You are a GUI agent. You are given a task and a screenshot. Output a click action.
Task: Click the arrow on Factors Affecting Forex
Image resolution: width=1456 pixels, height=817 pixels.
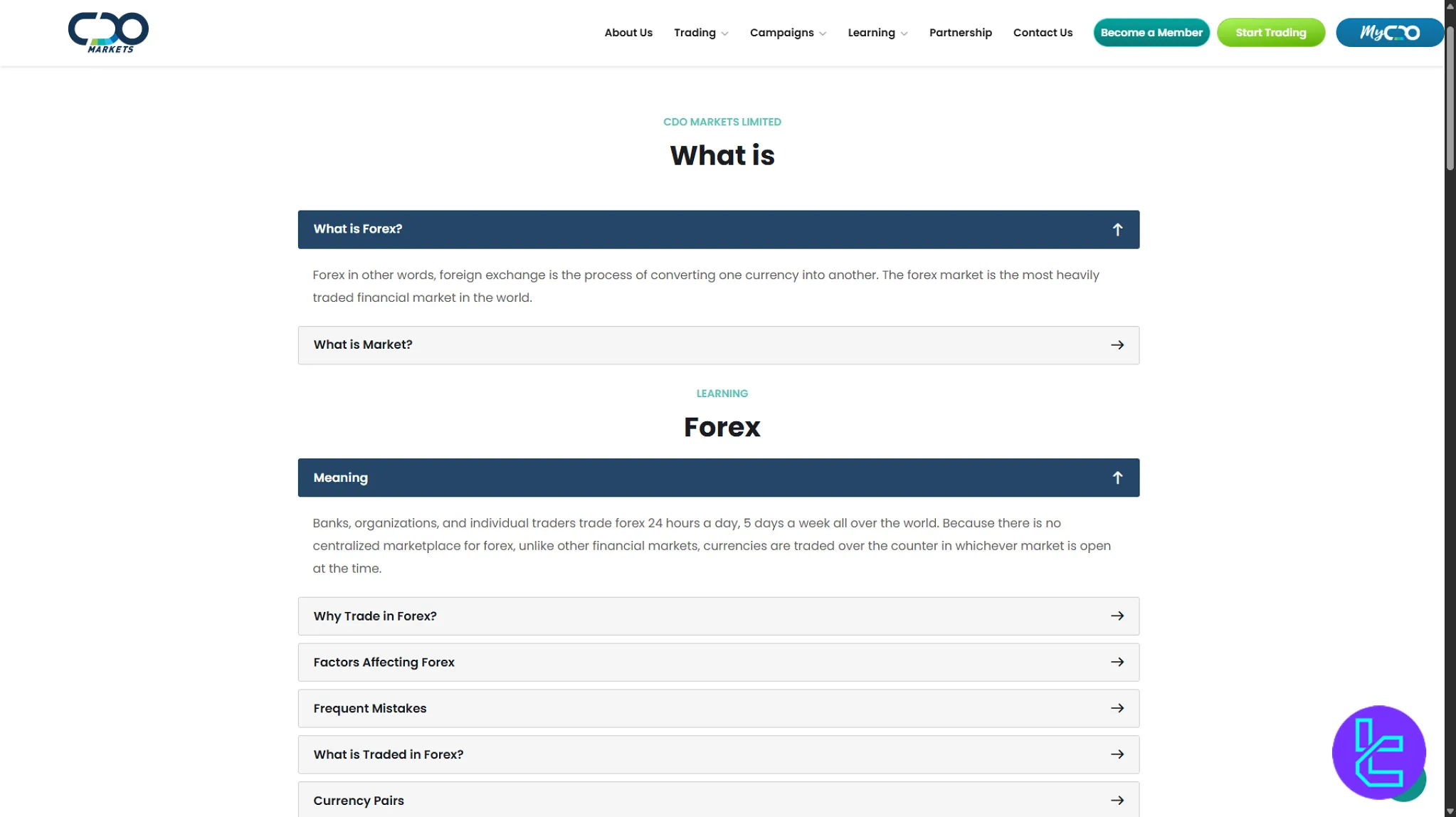(1117, 662)
